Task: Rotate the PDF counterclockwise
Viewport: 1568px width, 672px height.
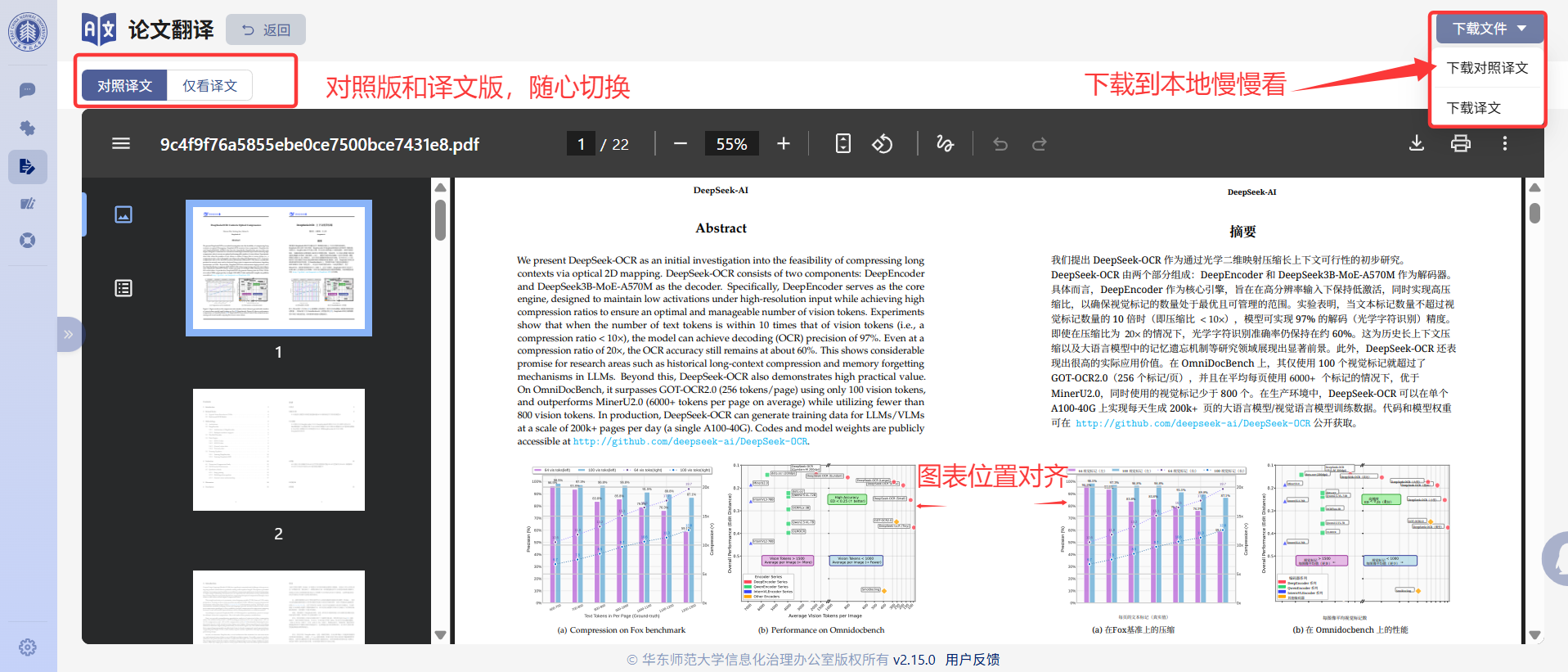Action: 882,144
